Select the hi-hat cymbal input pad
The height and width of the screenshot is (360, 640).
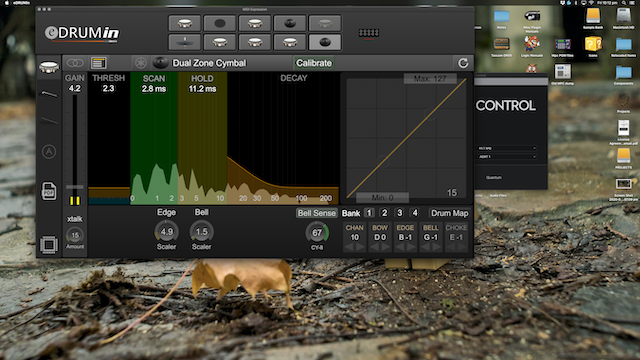click(184, 42)
